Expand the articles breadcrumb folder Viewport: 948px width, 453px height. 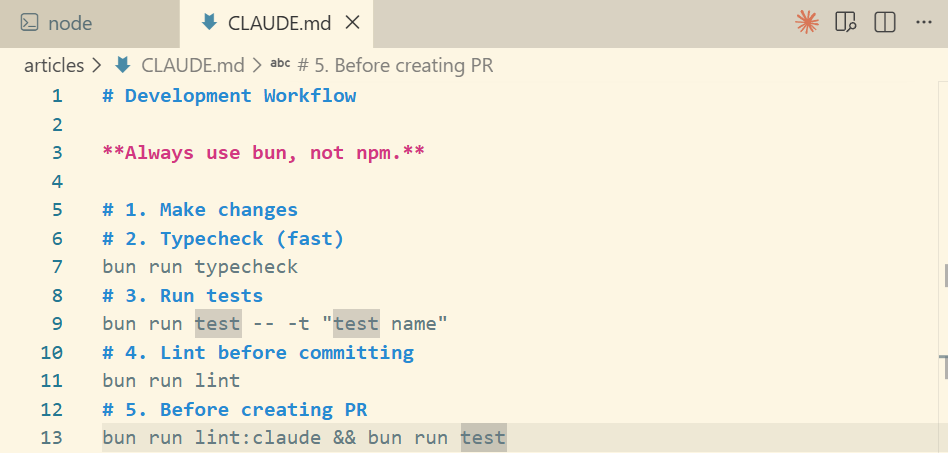pos(54,65)
